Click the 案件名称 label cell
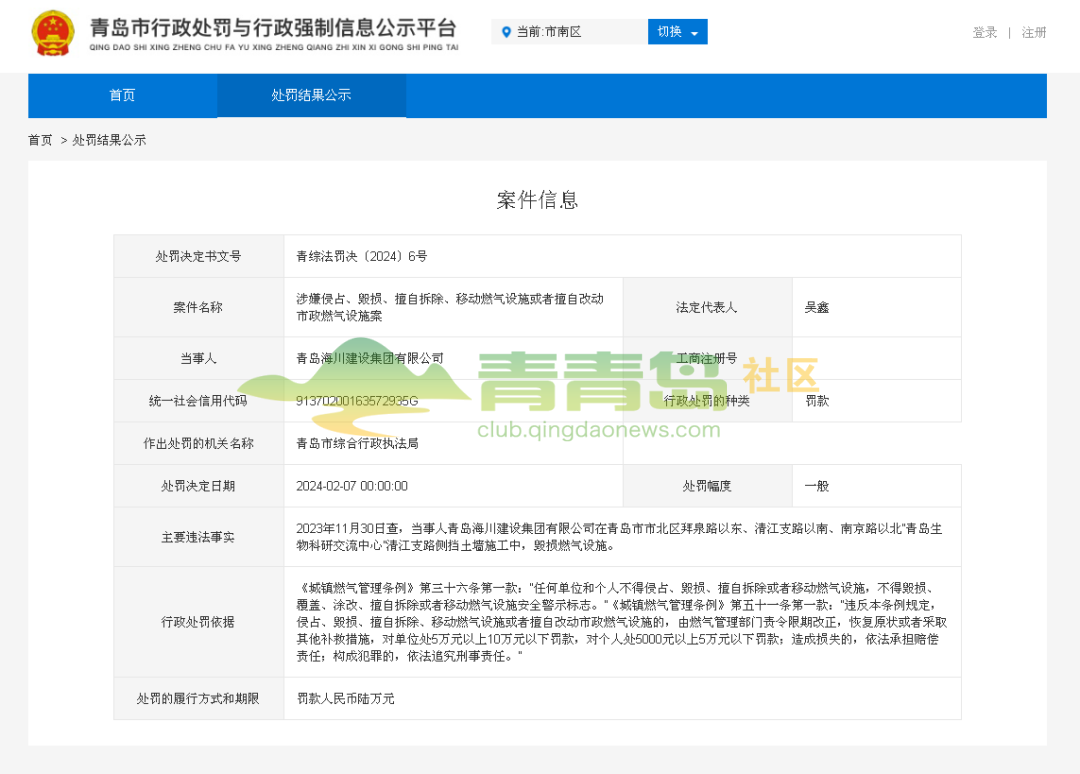The image size is (1080, 774). click(198, 307)
